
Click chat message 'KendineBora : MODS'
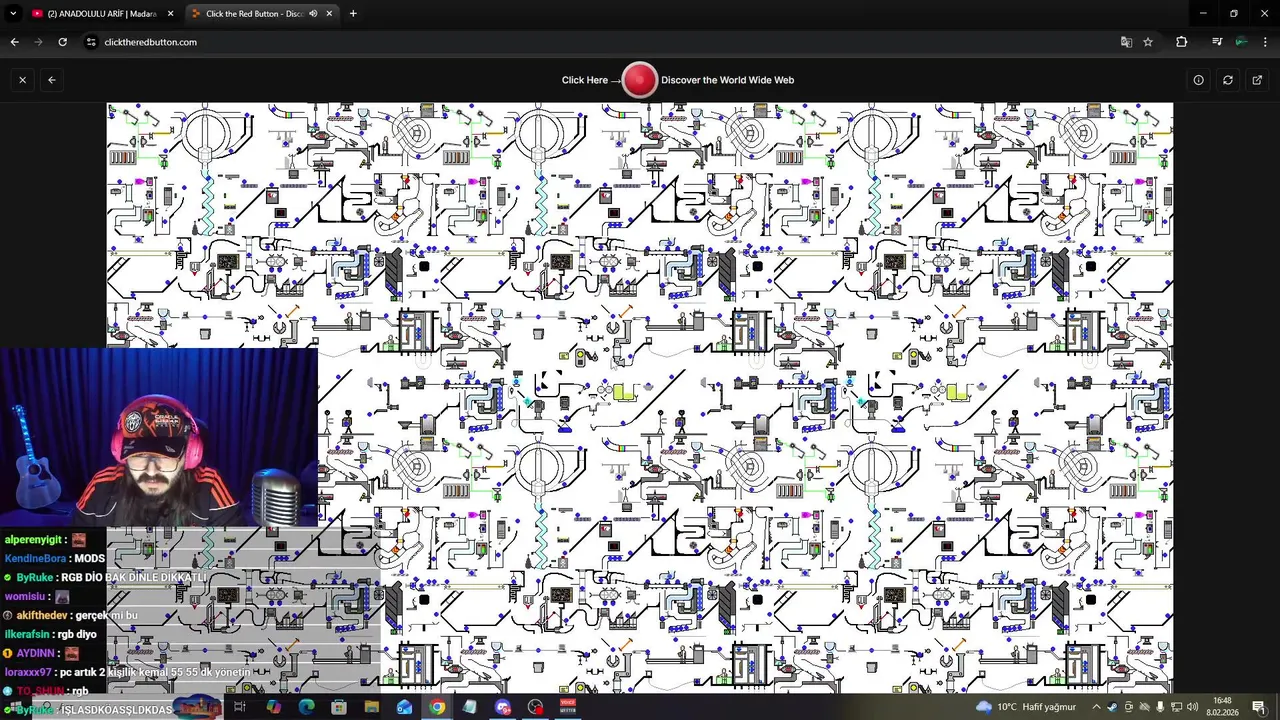55,559
